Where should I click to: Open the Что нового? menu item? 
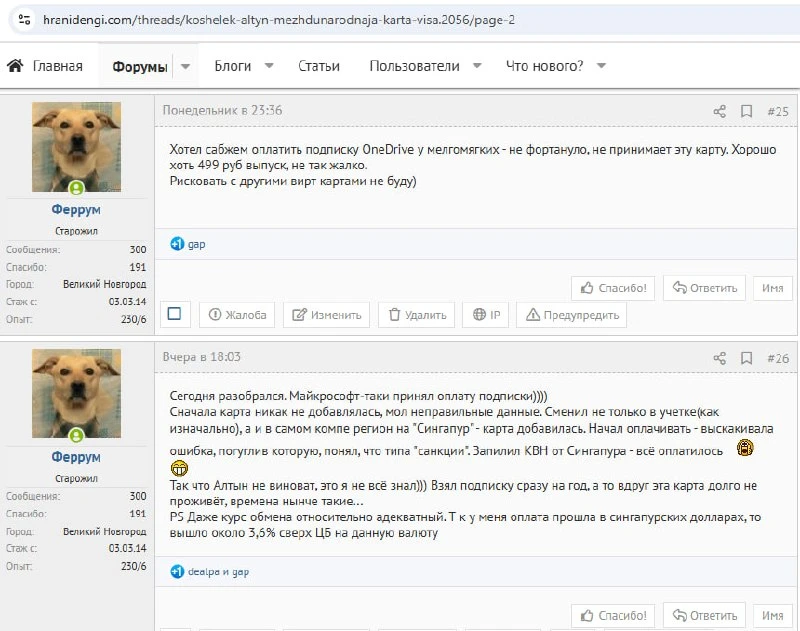[544, 66]
